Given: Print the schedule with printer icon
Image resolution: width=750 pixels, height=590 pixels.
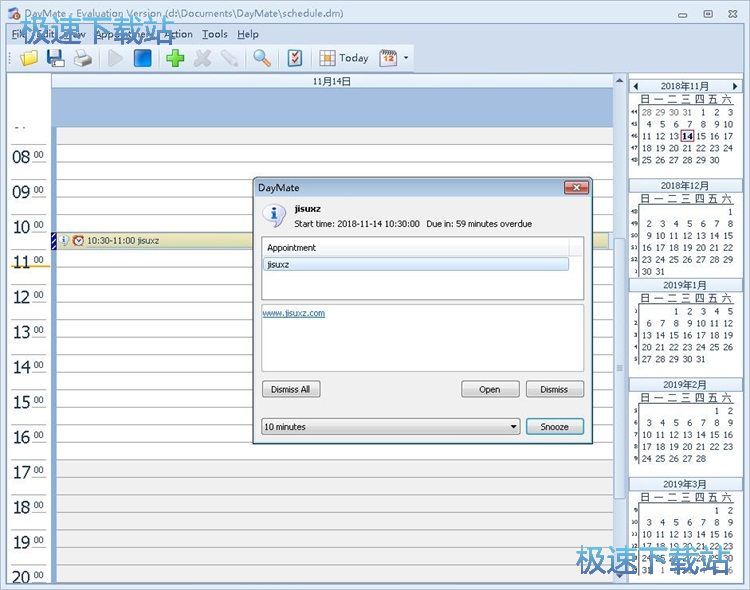Looking at the screenshot, I should tap(83, 58).
